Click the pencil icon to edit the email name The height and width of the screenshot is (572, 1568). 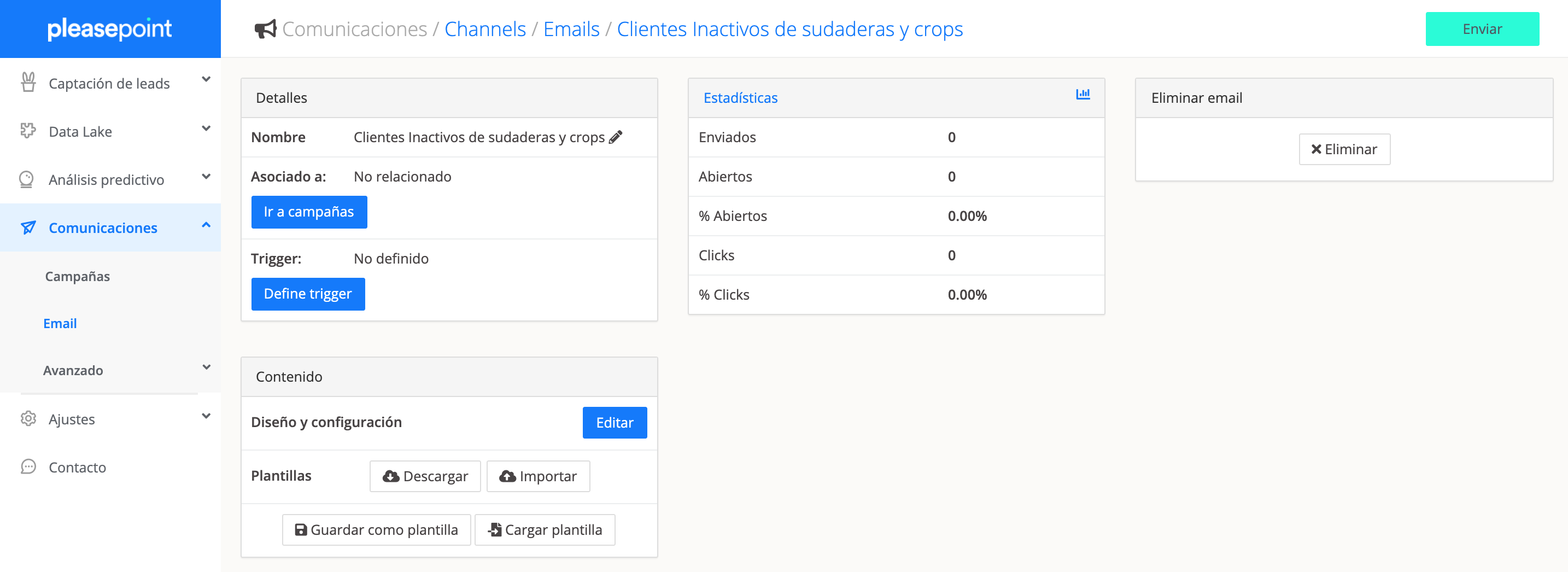[616, 137]
